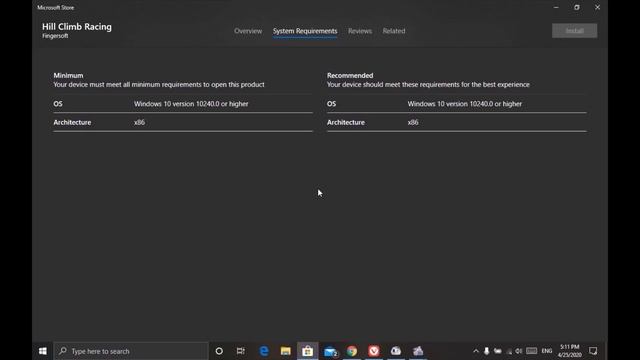Switch to the Overview tab
The image size is (640, 360).
pyautogui.click(x=248, y=31)
